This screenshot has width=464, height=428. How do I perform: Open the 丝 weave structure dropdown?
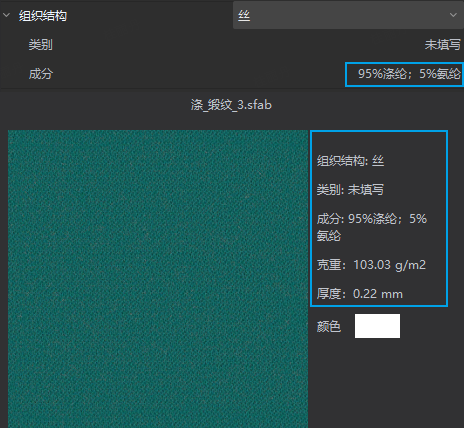click(348, 15)
